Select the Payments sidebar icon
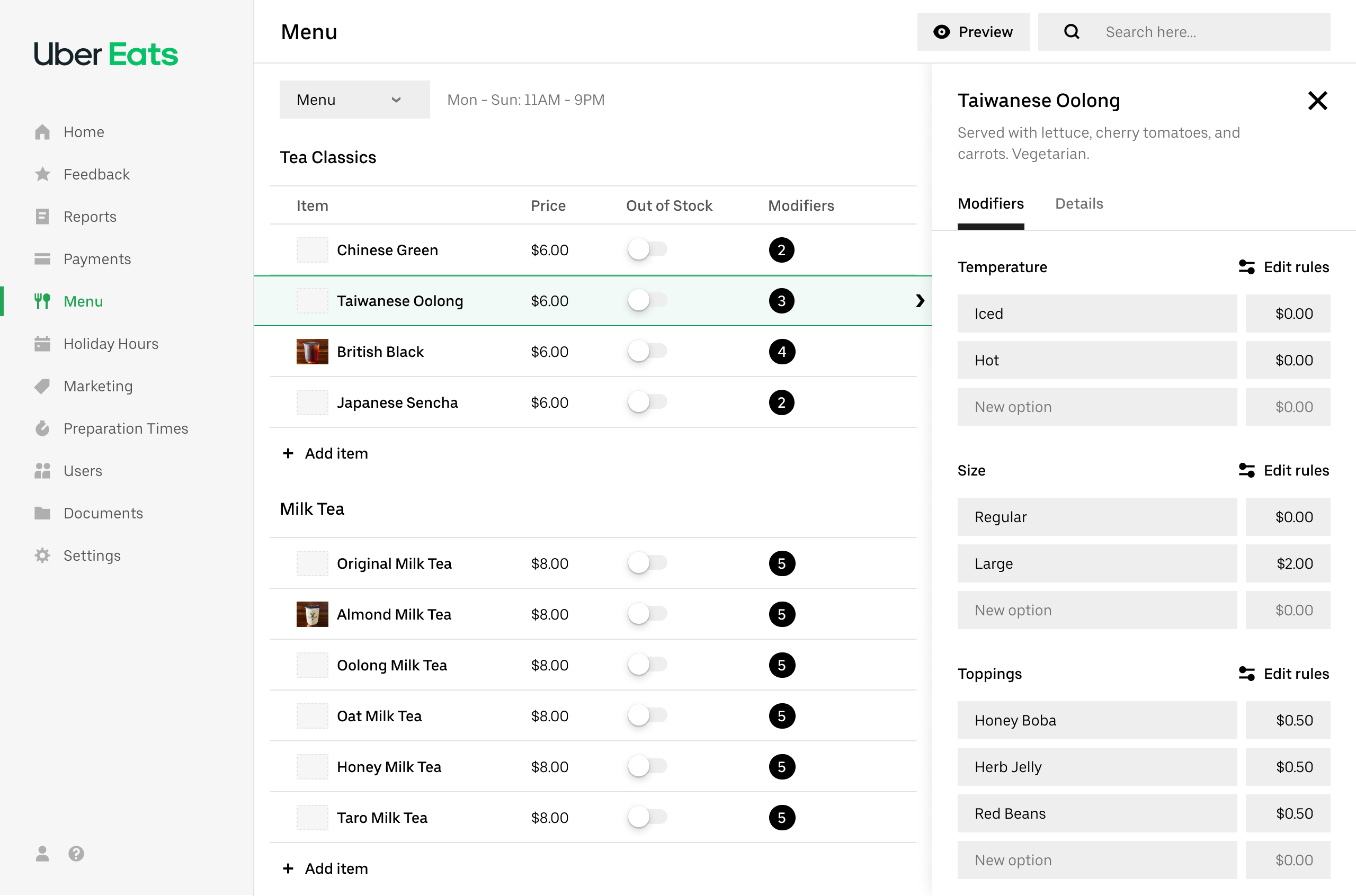The image size is (1356, 896). tap(43, 258)
